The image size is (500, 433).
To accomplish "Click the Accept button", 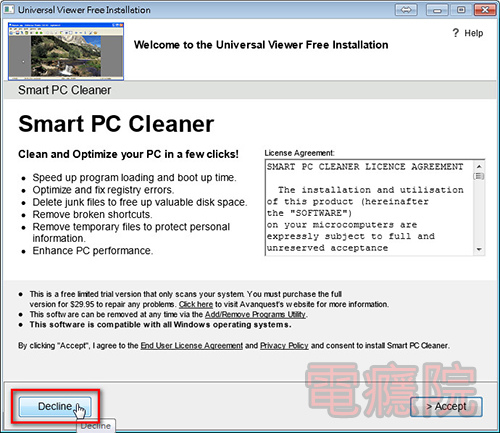I will tap(446, 407).
